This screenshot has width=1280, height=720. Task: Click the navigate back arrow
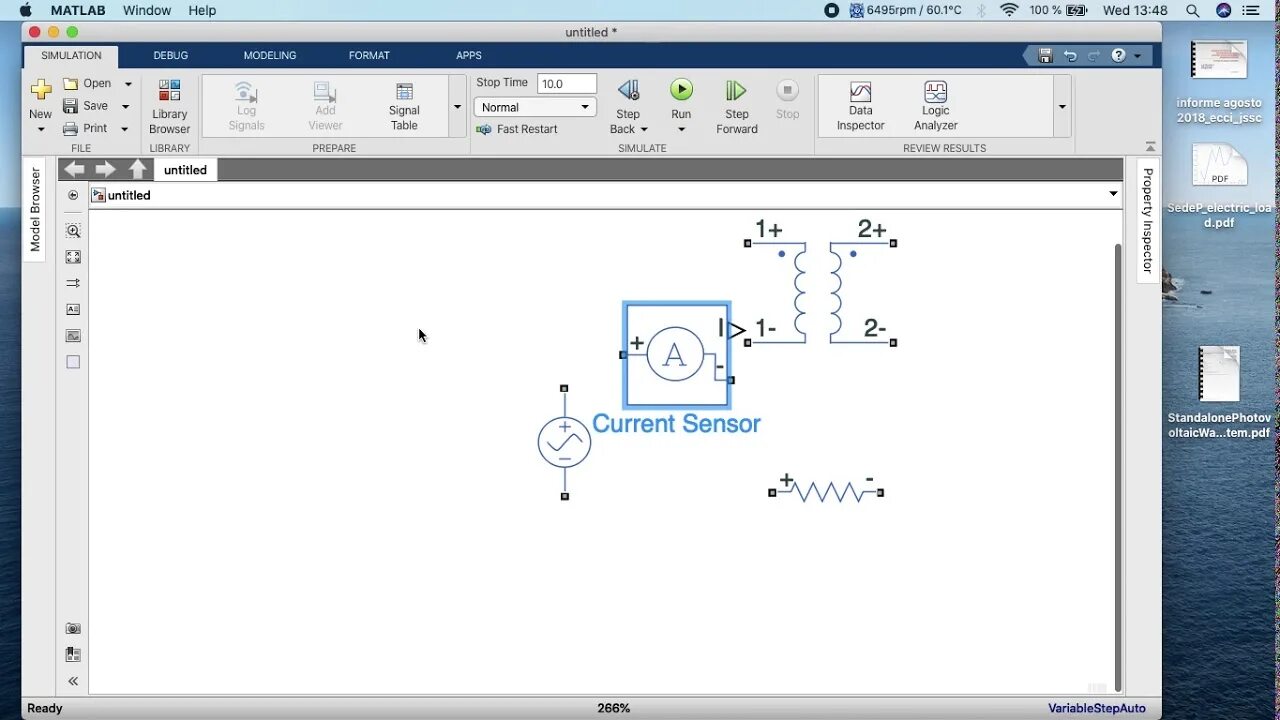(74, 170)
